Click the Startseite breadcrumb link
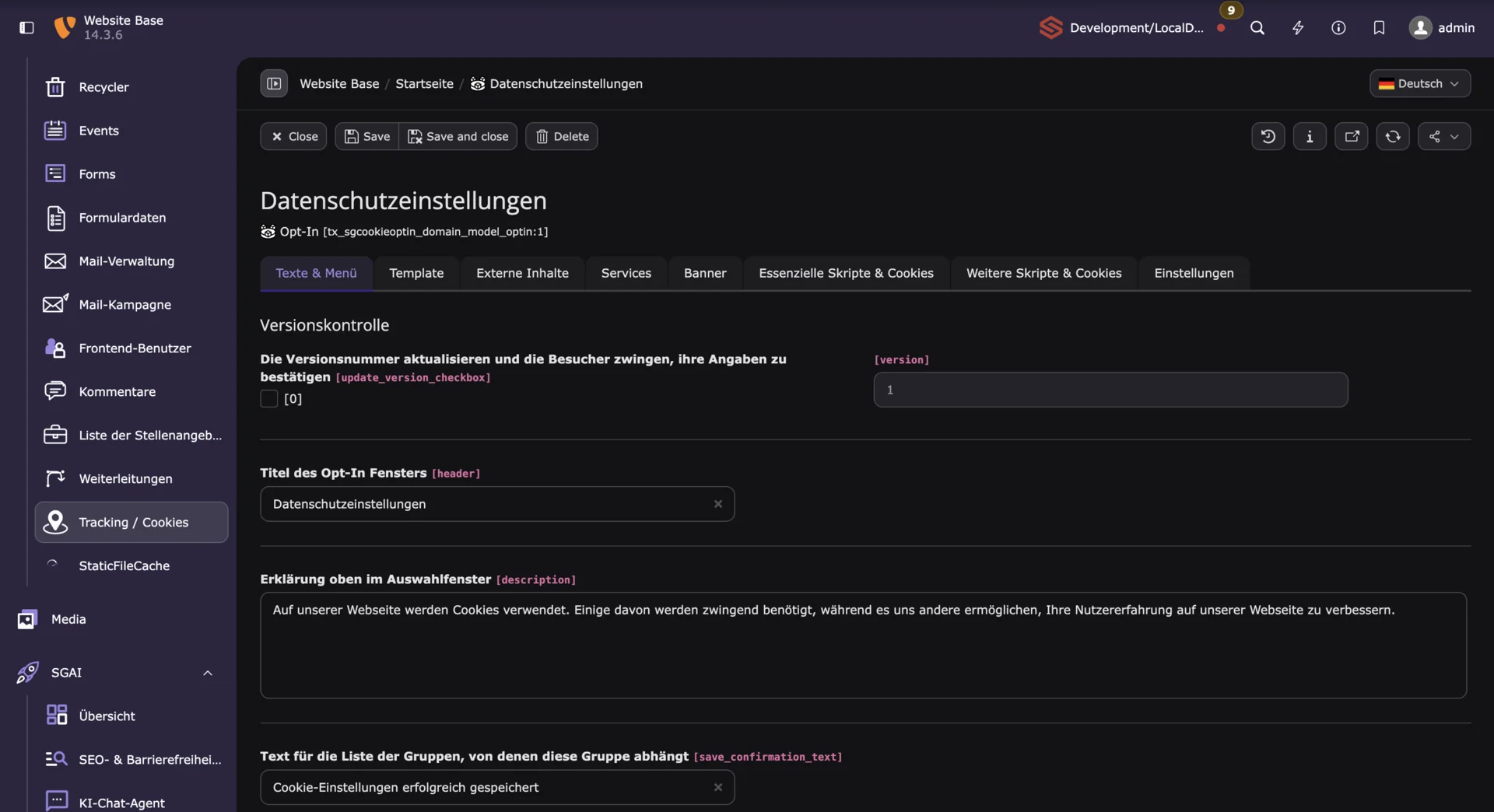1494x812 pixels. (425, 84)
